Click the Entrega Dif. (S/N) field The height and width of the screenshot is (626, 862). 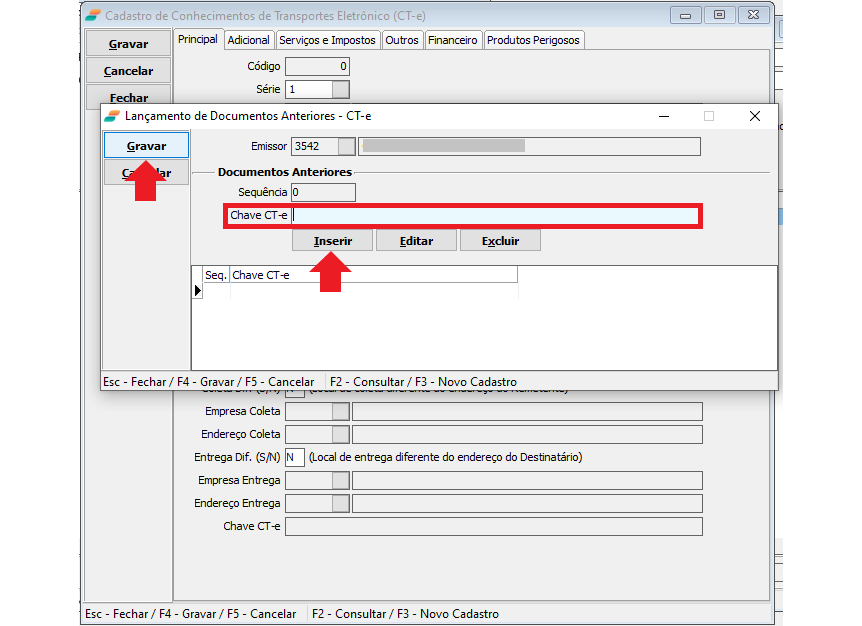pos(294,458)
